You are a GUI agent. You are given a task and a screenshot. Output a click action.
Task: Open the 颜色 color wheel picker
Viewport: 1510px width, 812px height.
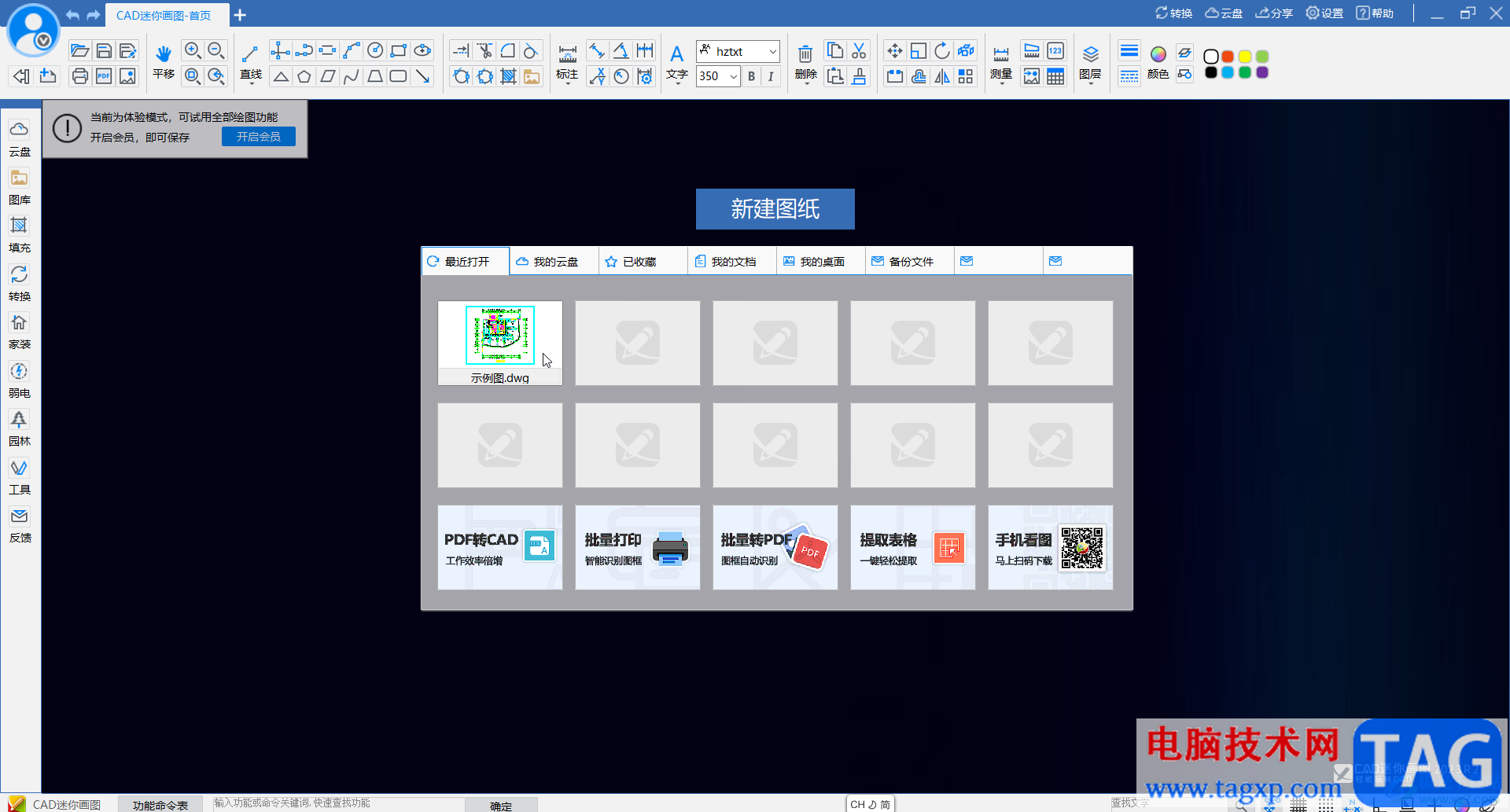(x=1158, y=62)
